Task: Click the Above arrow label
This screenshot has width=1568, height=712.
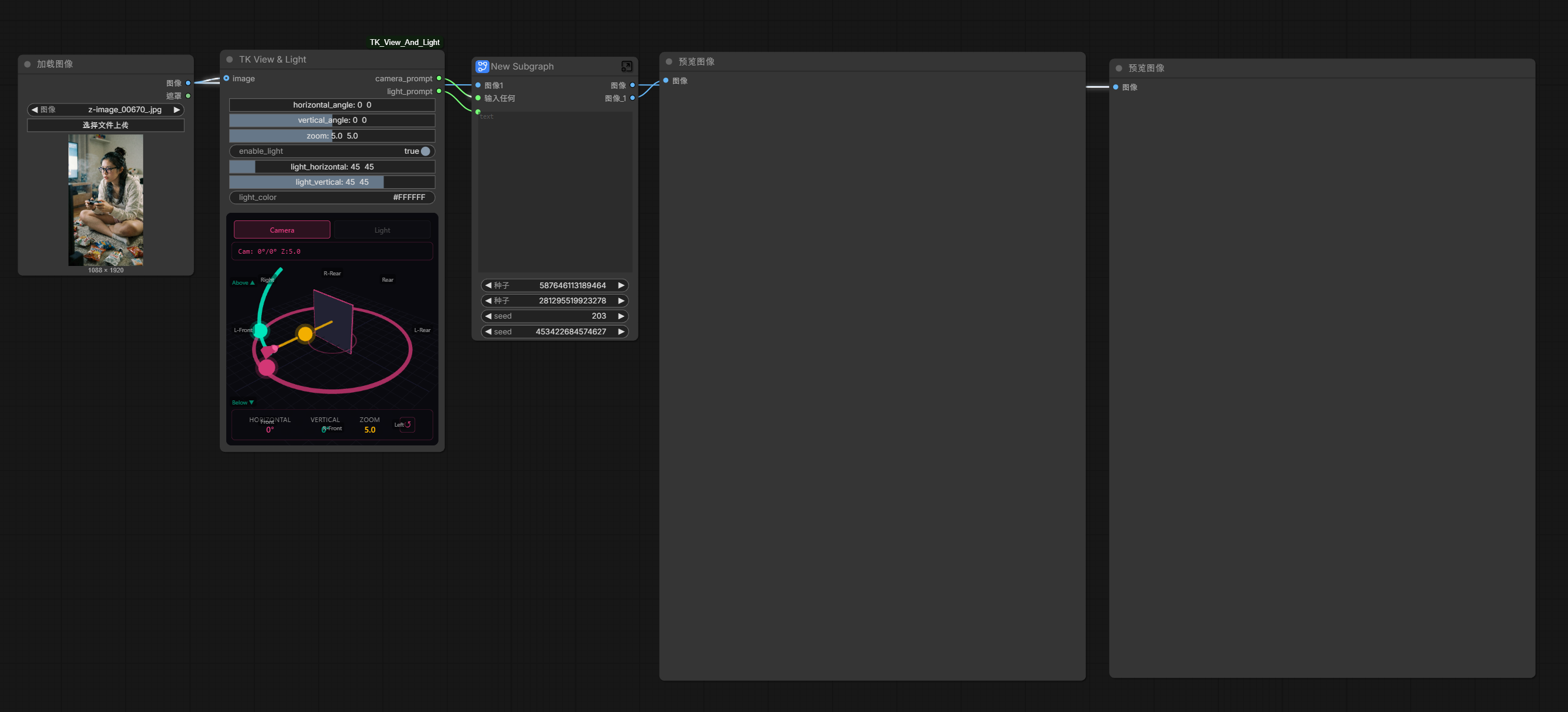Action: [243, 282]
